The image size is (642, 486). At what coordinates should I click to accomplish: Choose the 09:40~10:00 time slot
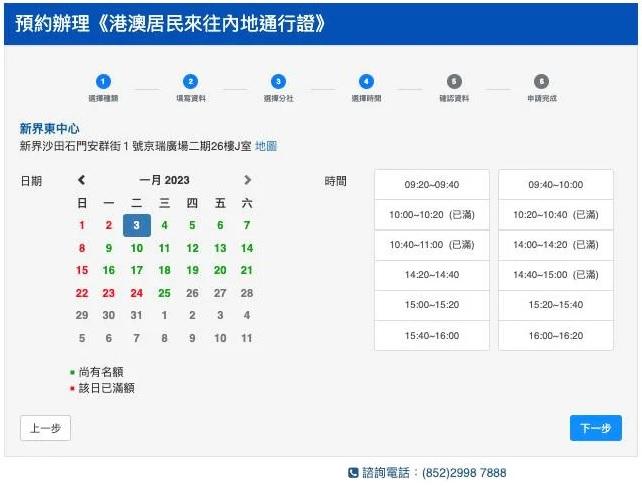(555, 185)
